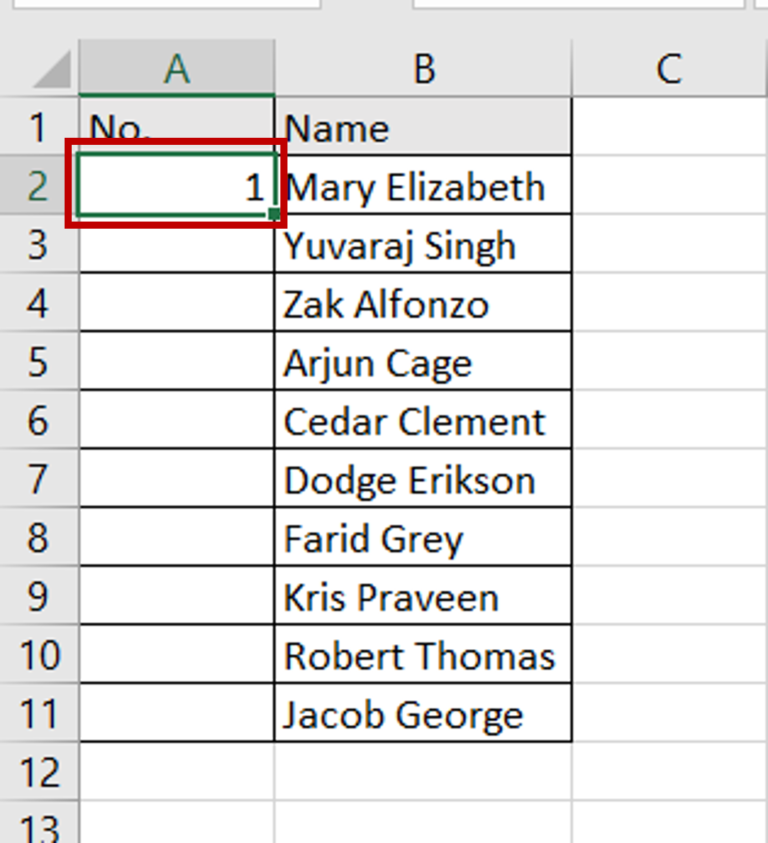
Task: Select row 1 header
Action: 40,128
